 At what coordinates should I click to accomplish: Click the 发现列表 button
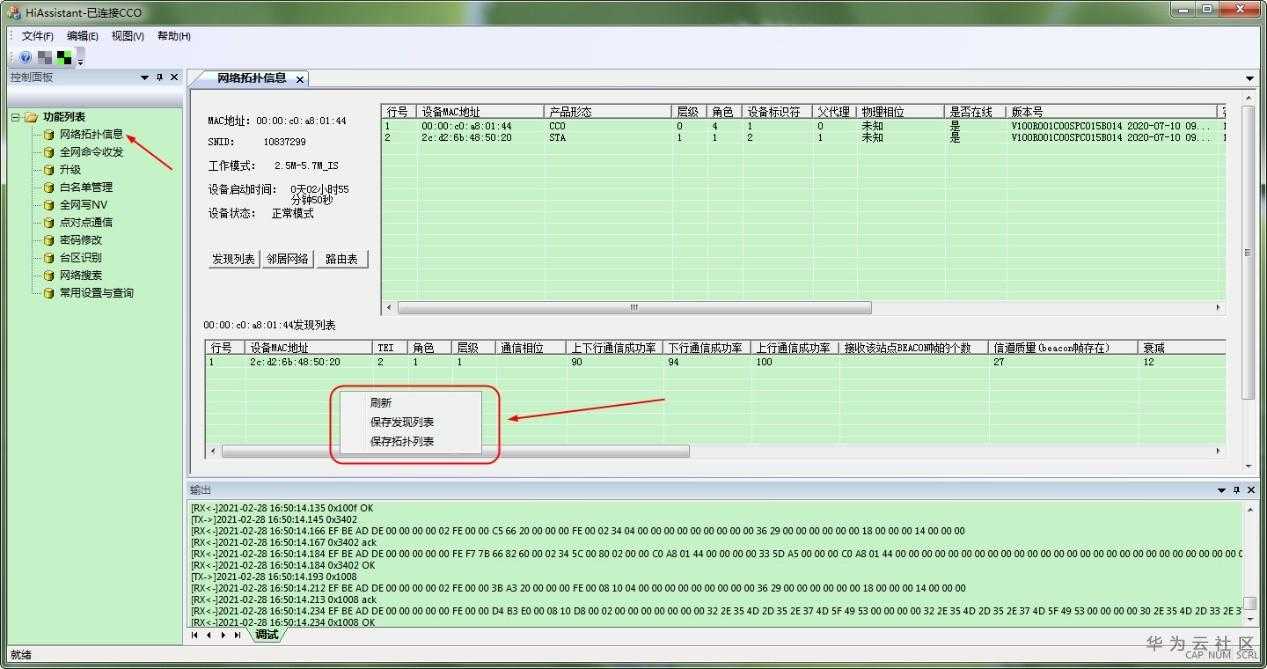(233, 259)
